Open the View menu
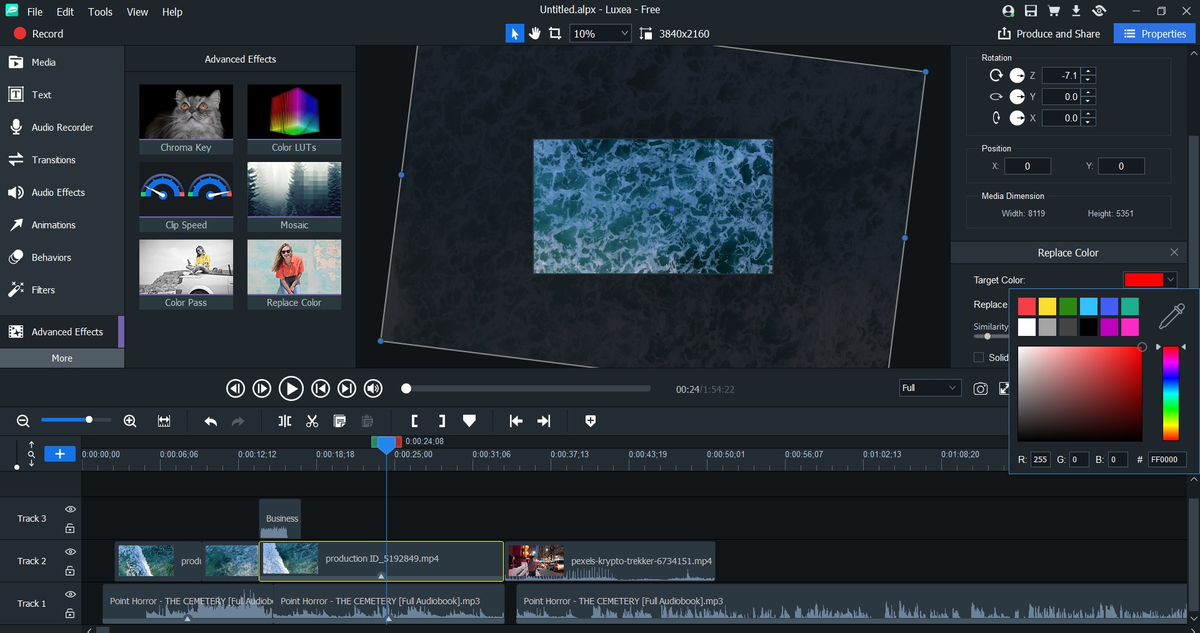This screenshot has width=1200, height=633. (x=137, y=12)
